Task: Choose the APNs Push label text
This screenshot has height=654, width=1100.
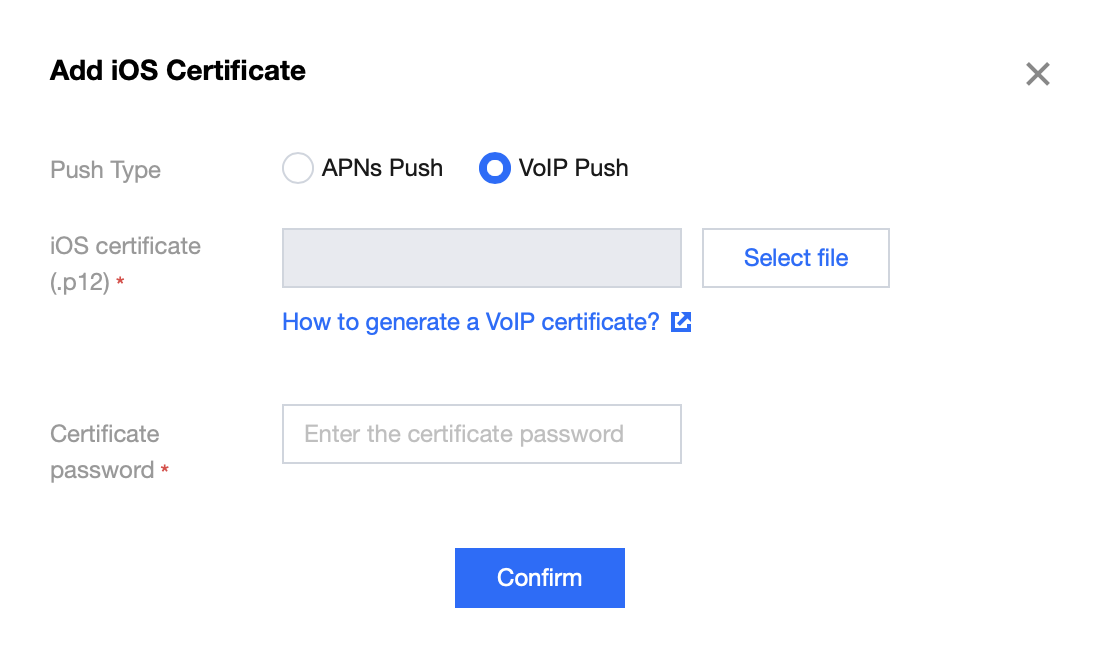Action: click(x=382, y=168)
